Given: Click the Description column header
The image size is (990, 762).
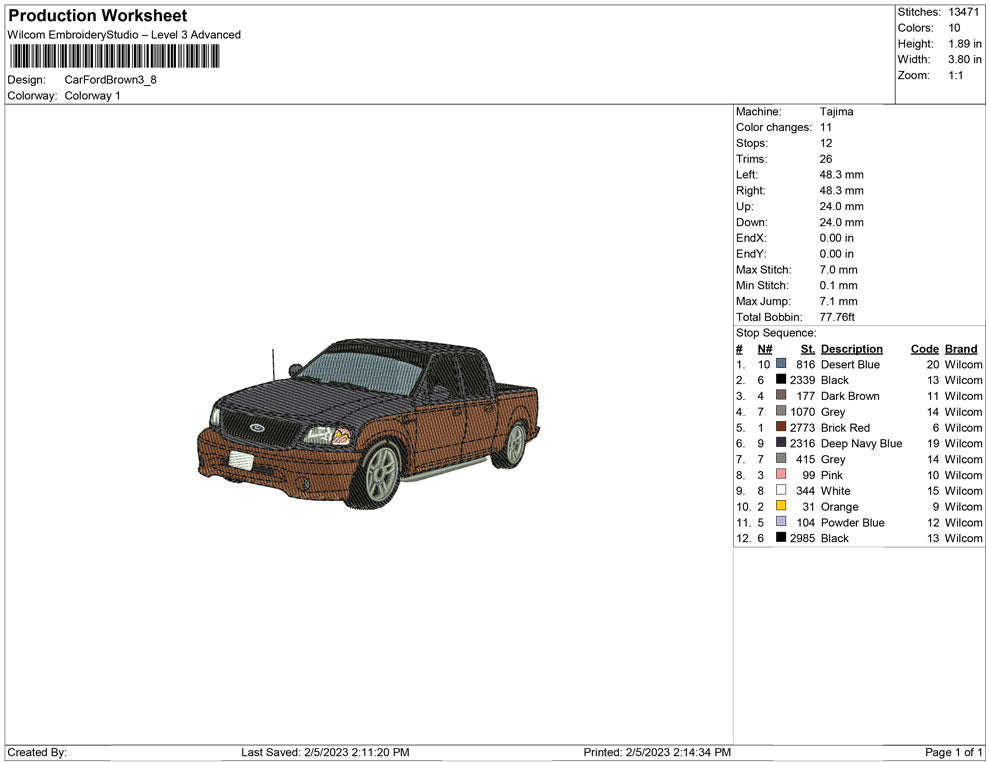Looking at the screenshot, I should (x=851, y=349).
